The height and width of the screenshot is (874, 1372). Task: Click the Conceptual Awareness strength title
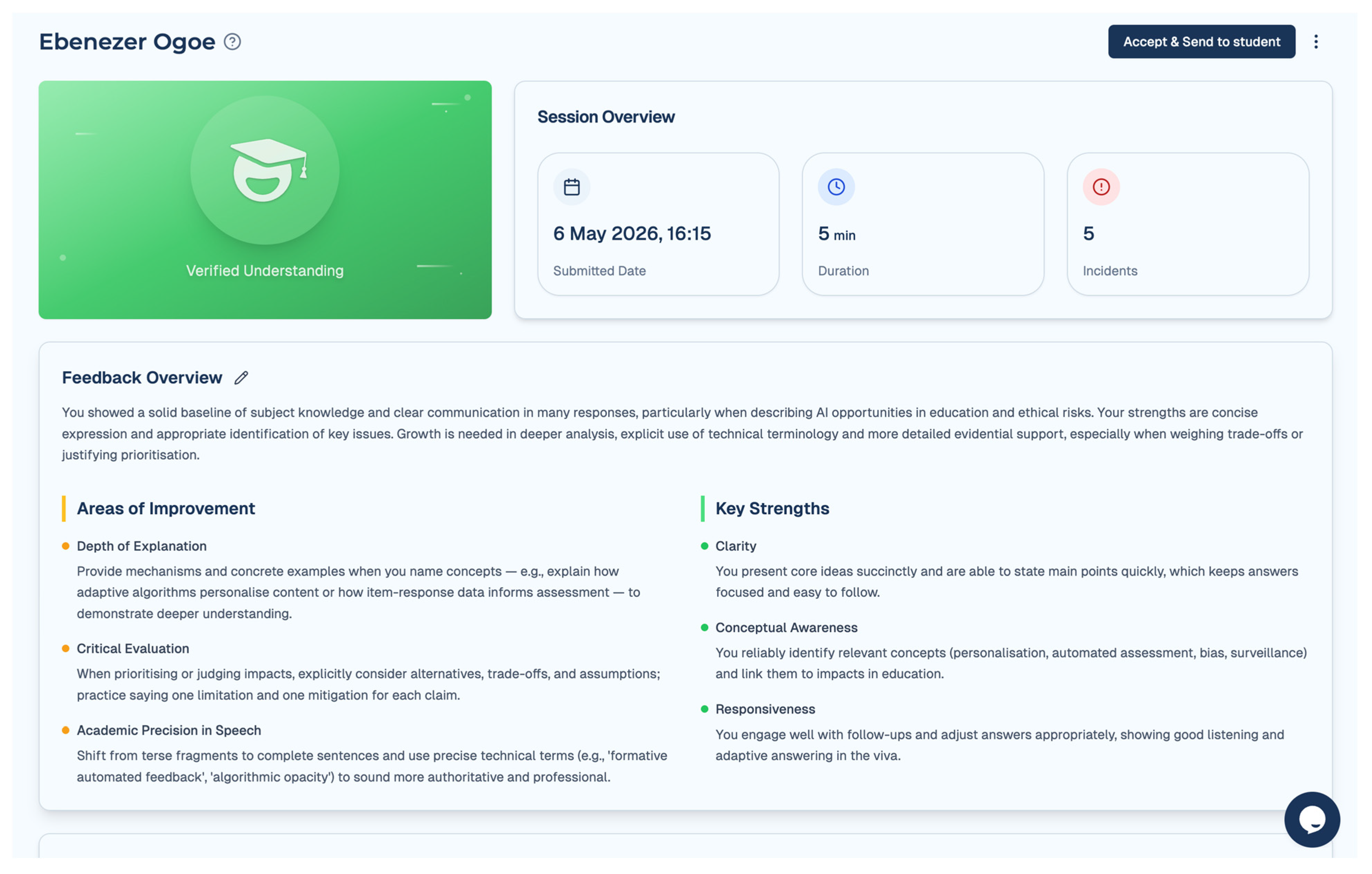pos(786,627)
